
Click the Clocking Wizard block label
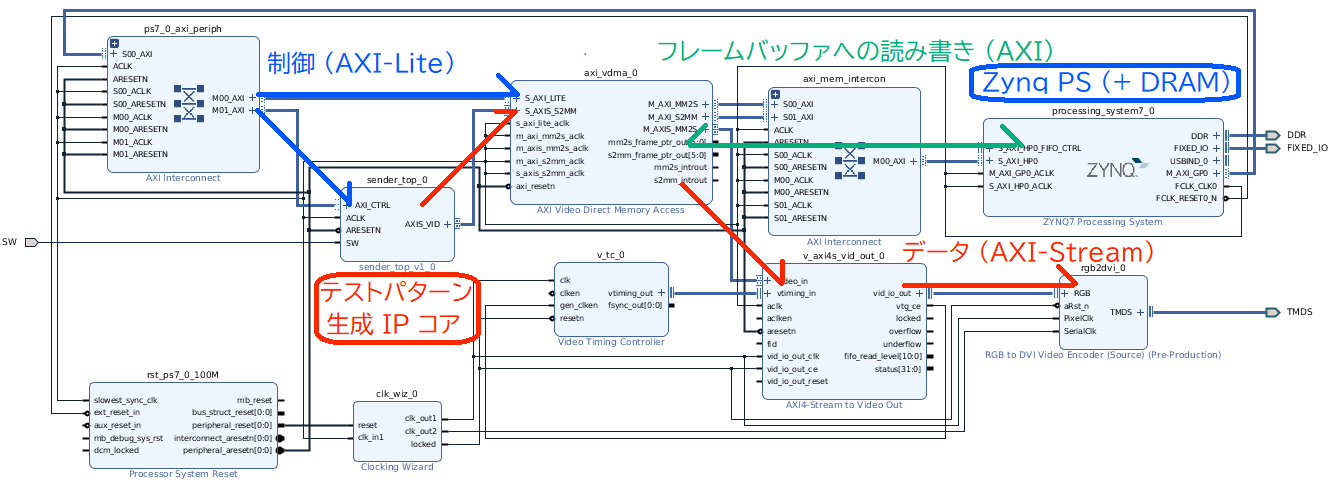[x=397, y=467]
